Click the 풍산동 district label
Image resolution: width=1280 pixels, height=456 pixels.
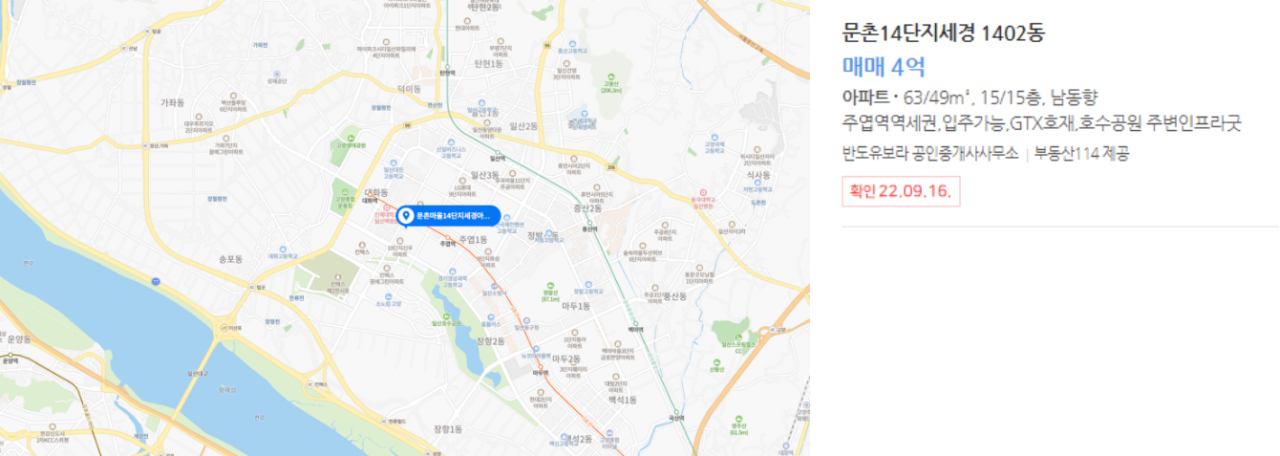pos(676,297)
